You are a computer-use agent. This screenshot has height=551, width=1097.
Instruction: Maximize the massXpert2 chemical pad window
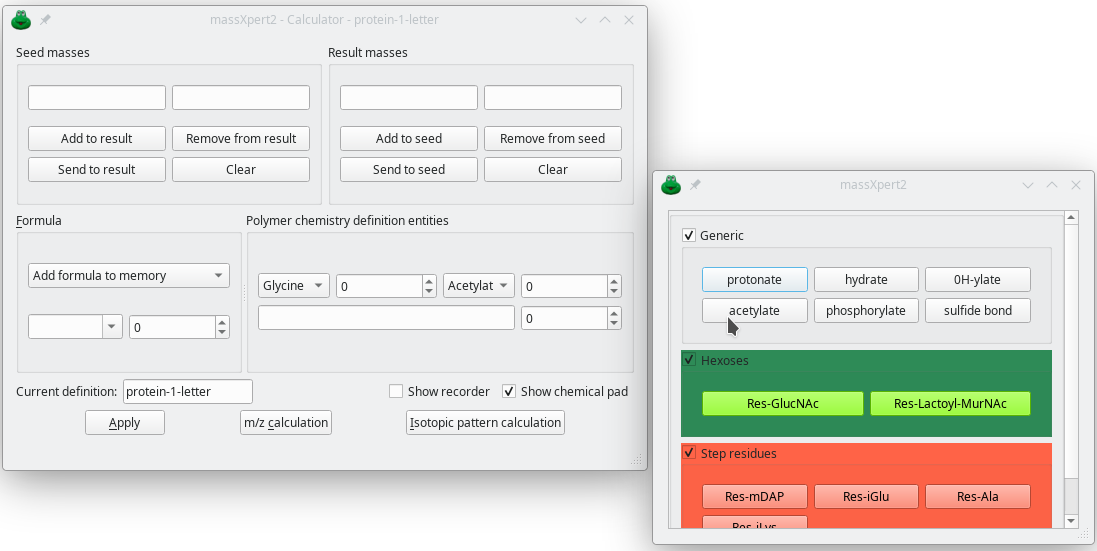tap(1052, 185)
